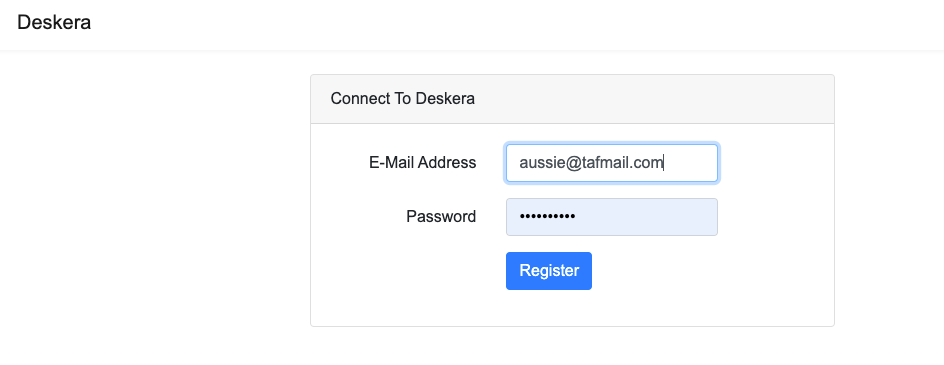
Task: Click text cursor at end of email
Action: point(663,163)
